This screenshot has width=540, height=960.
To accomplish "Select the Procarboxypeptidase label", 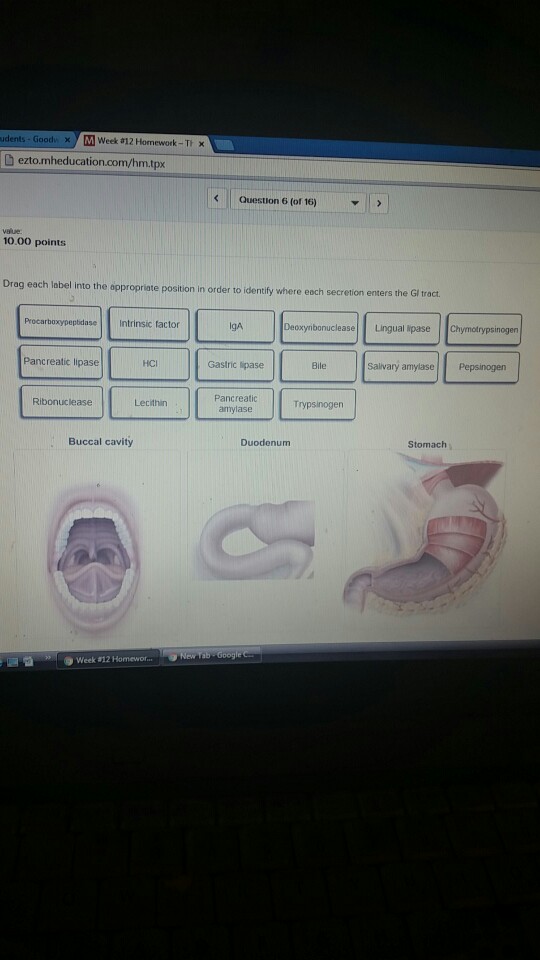I will pos(60,322).
